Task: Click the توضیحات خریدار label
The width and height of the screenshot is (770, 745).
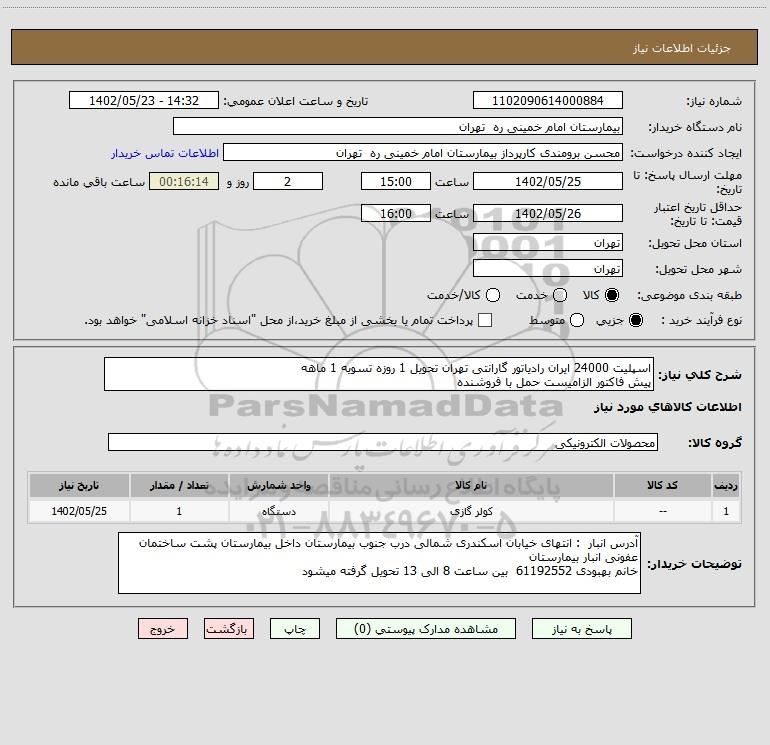Action: pyautogui.click(x=694, y=564)
